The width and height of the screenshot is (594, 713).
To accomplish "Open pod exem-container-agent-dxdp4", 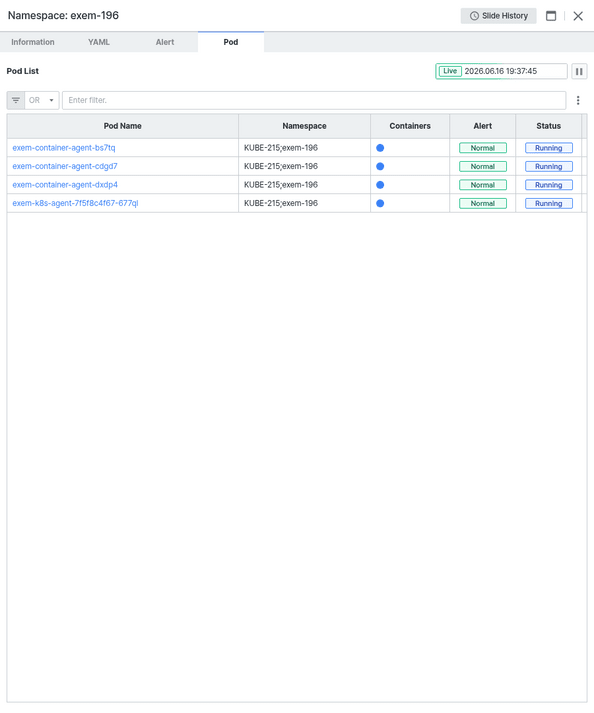I will tap(65, 185).
